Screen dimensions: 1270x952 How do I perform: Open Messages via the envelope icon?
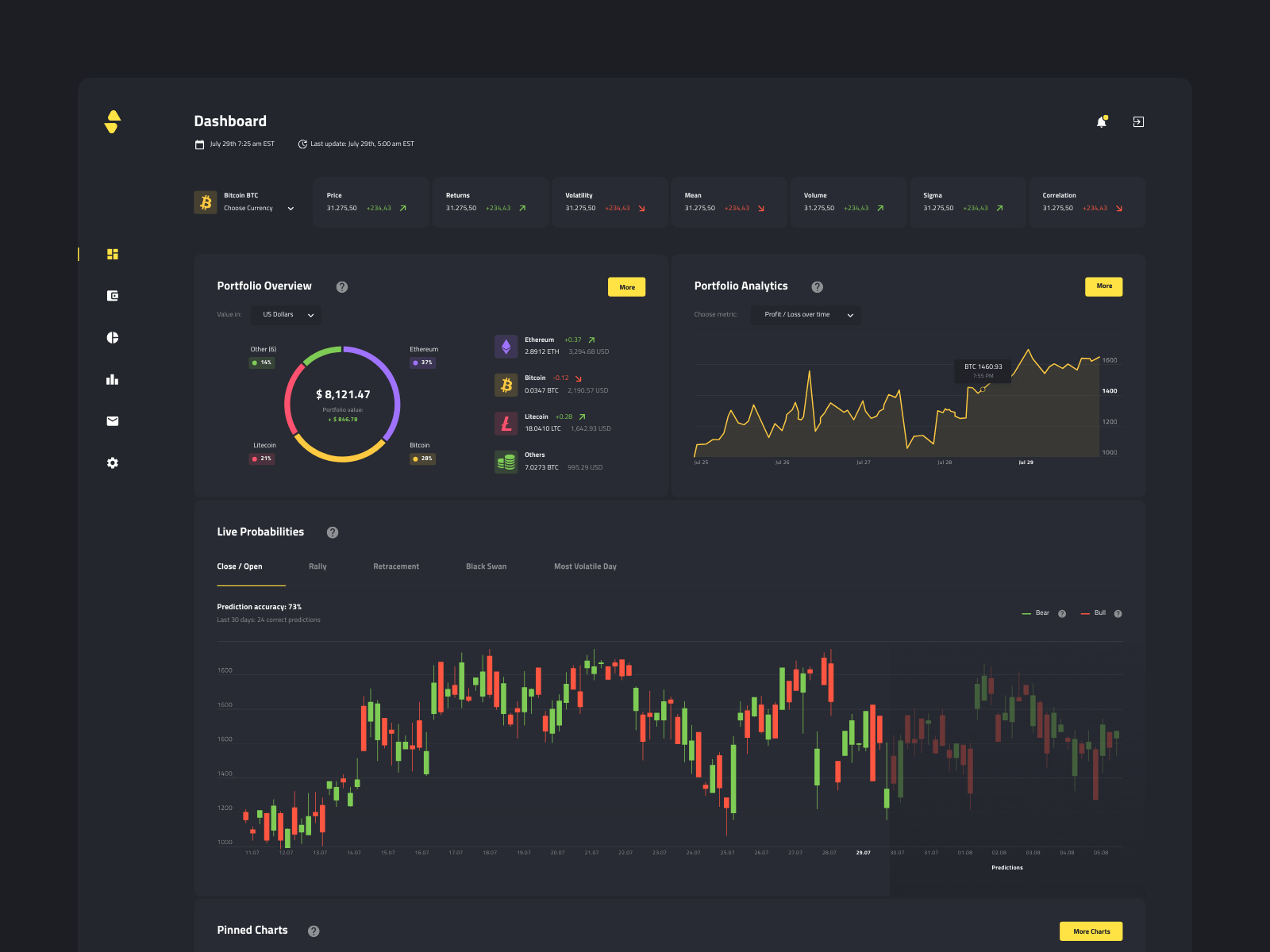(x=112, y=420)
